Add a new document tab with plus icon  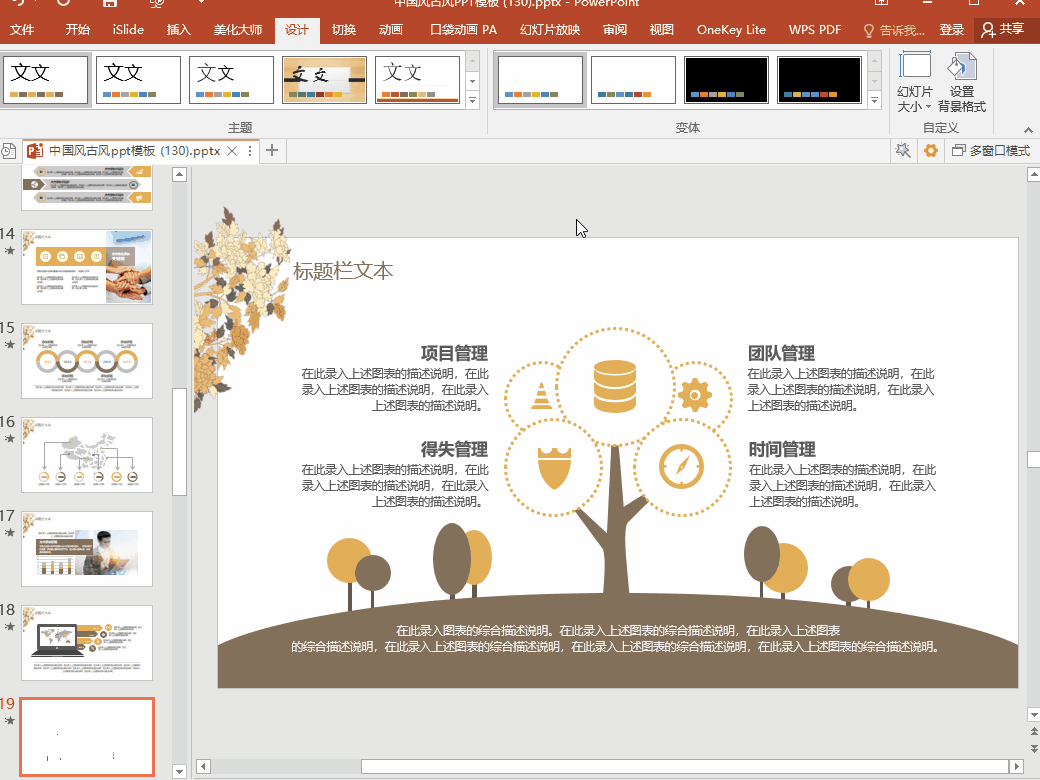[272, 151]
